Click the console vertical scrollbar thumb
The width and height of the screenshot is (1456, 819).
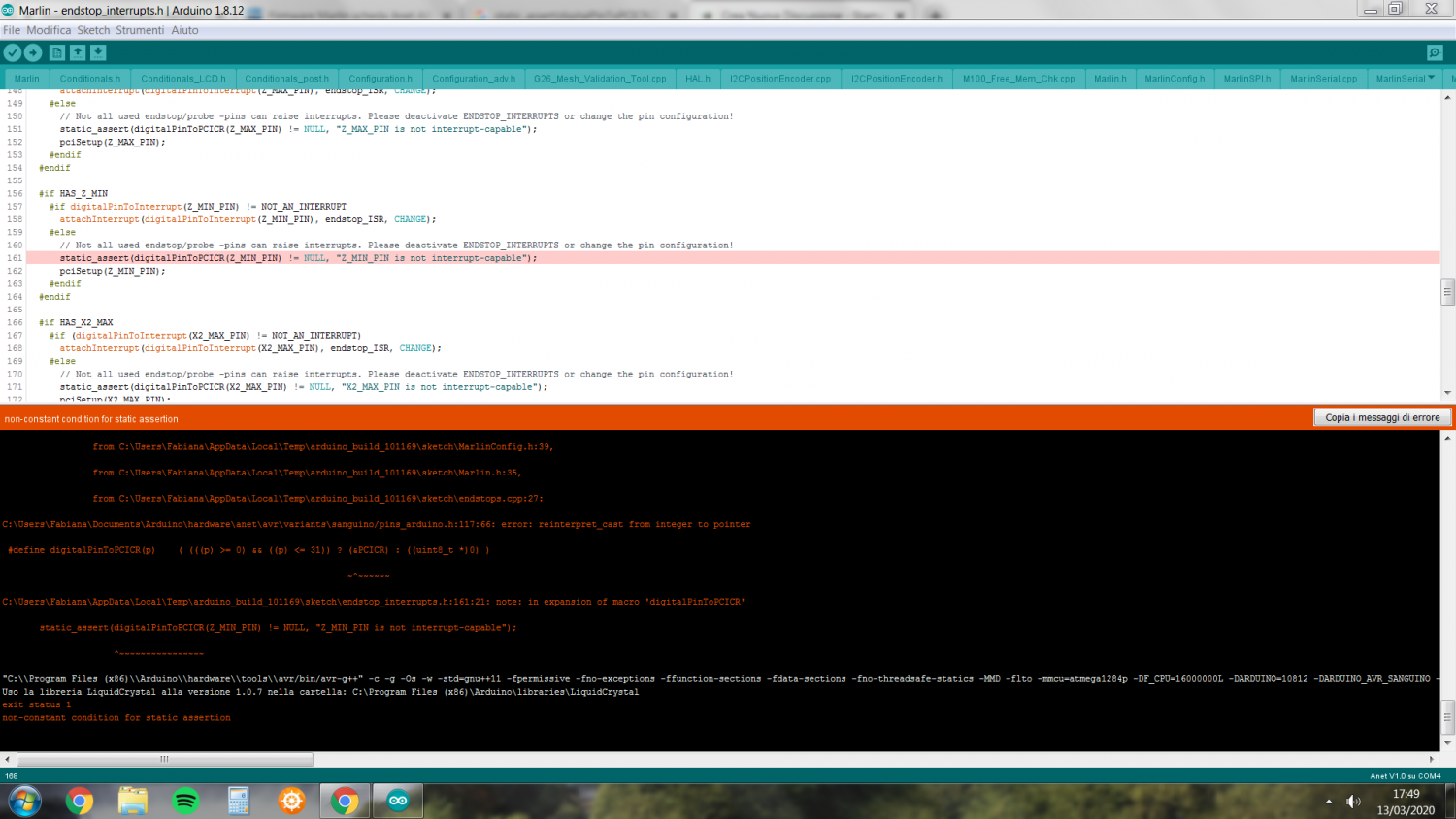(1447, 717)
